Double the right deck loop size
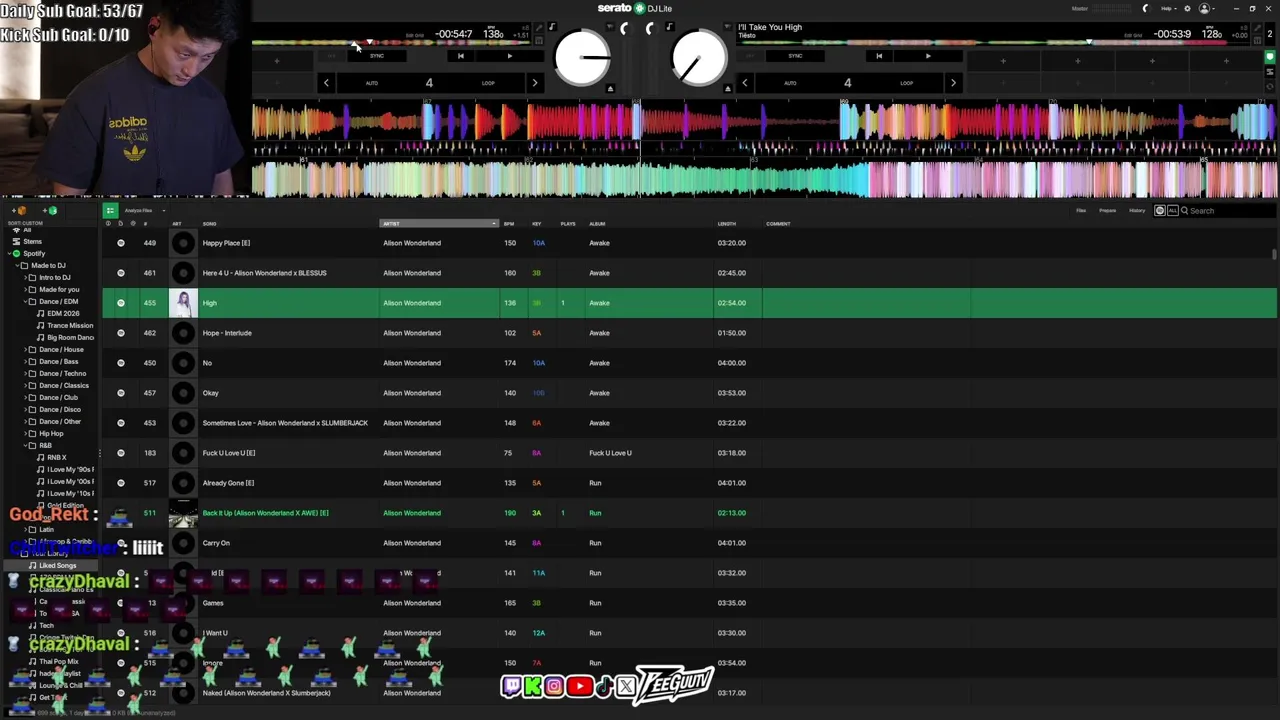Screen dimensions: 1280x720 pyautogui.click(x=953, y=83)
